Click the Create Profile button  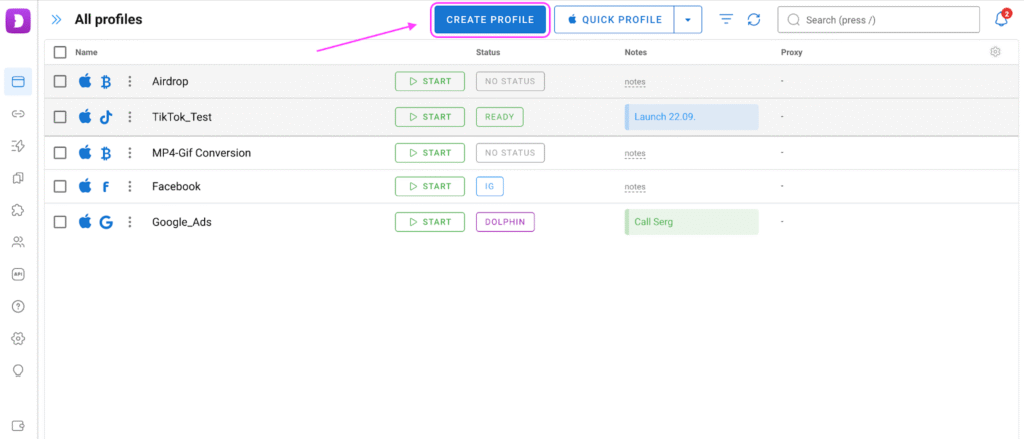tap(490, 20)
